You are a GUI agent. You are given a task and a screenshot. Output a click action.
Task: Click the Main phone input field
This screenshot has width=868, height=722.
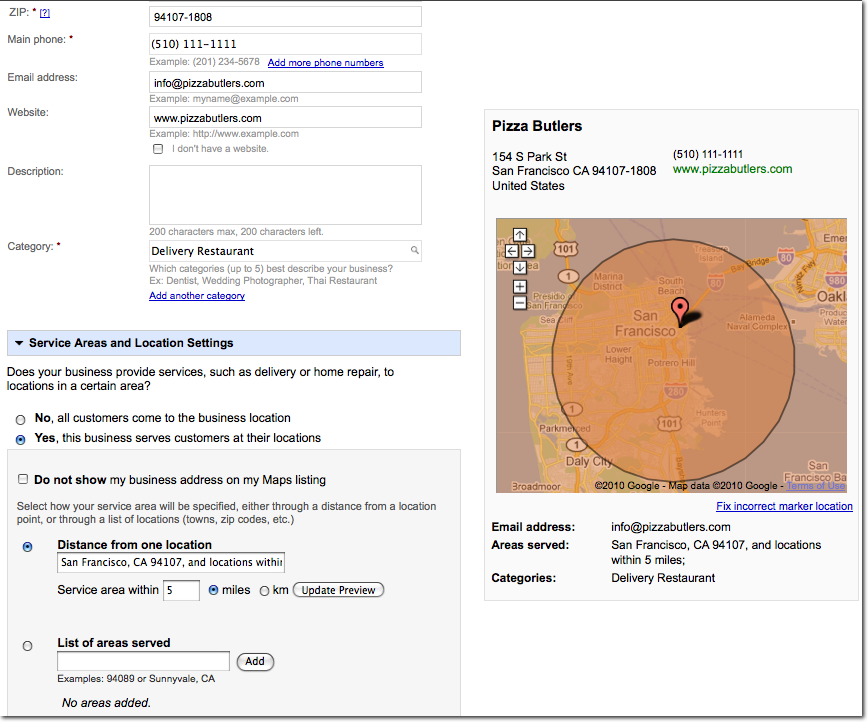[x=285, y=44]
